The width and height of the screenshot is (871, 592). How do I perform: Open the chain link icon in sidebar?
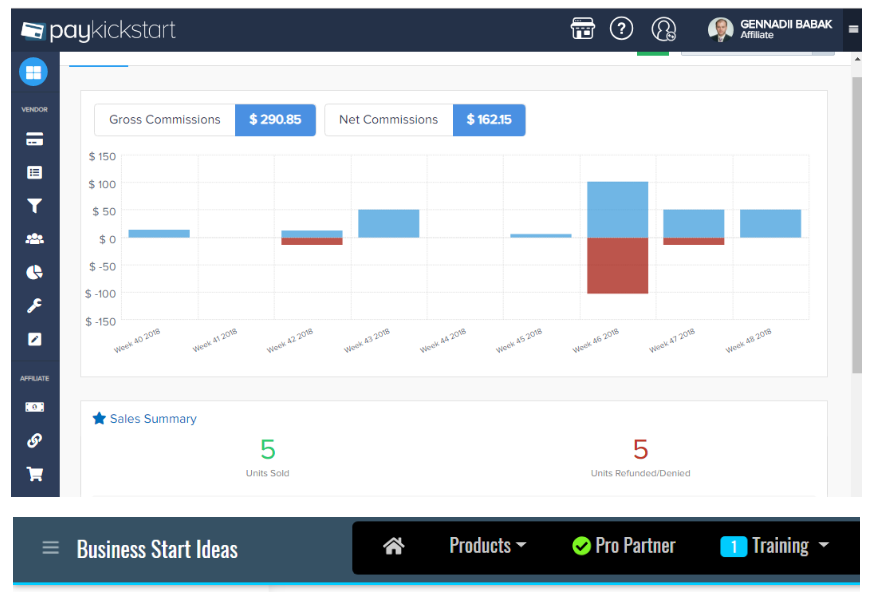click(34, 440)
